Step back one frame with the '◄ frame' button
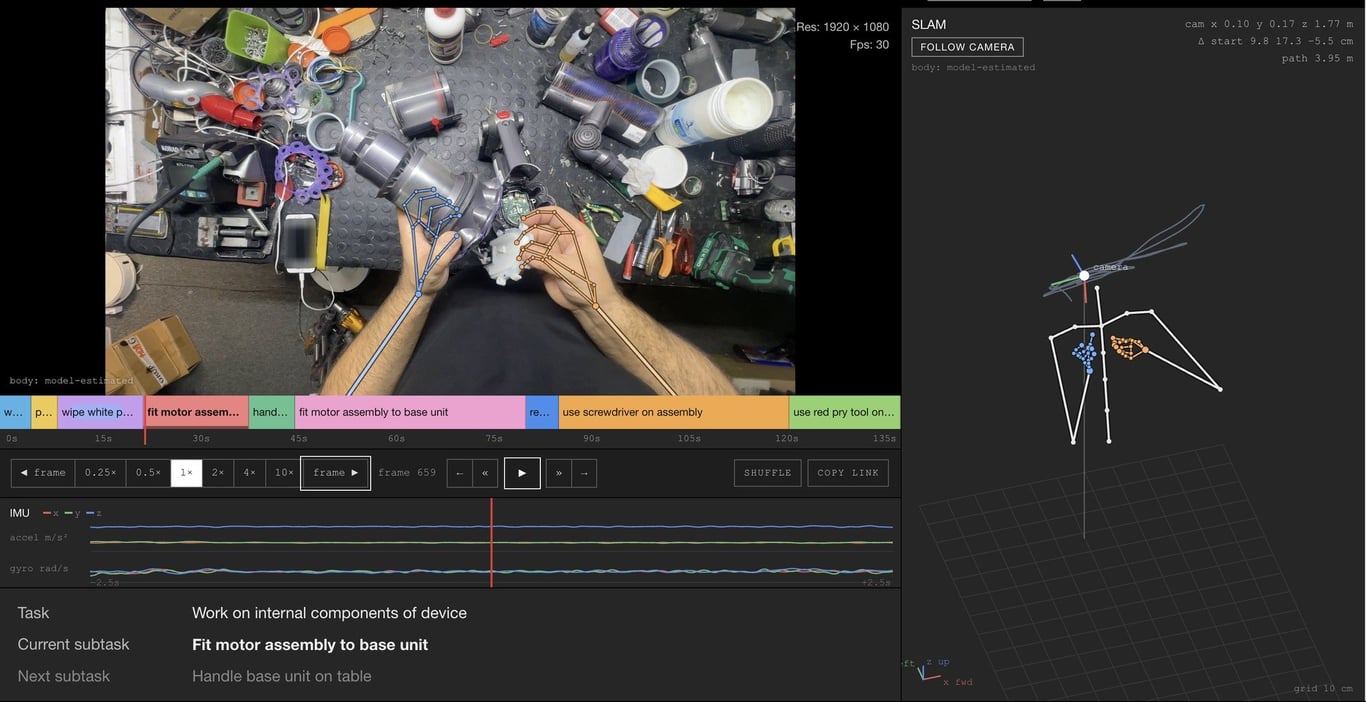Image resolution: width=1366 pixels, height=702 pixels. click(x=43, y=473)
